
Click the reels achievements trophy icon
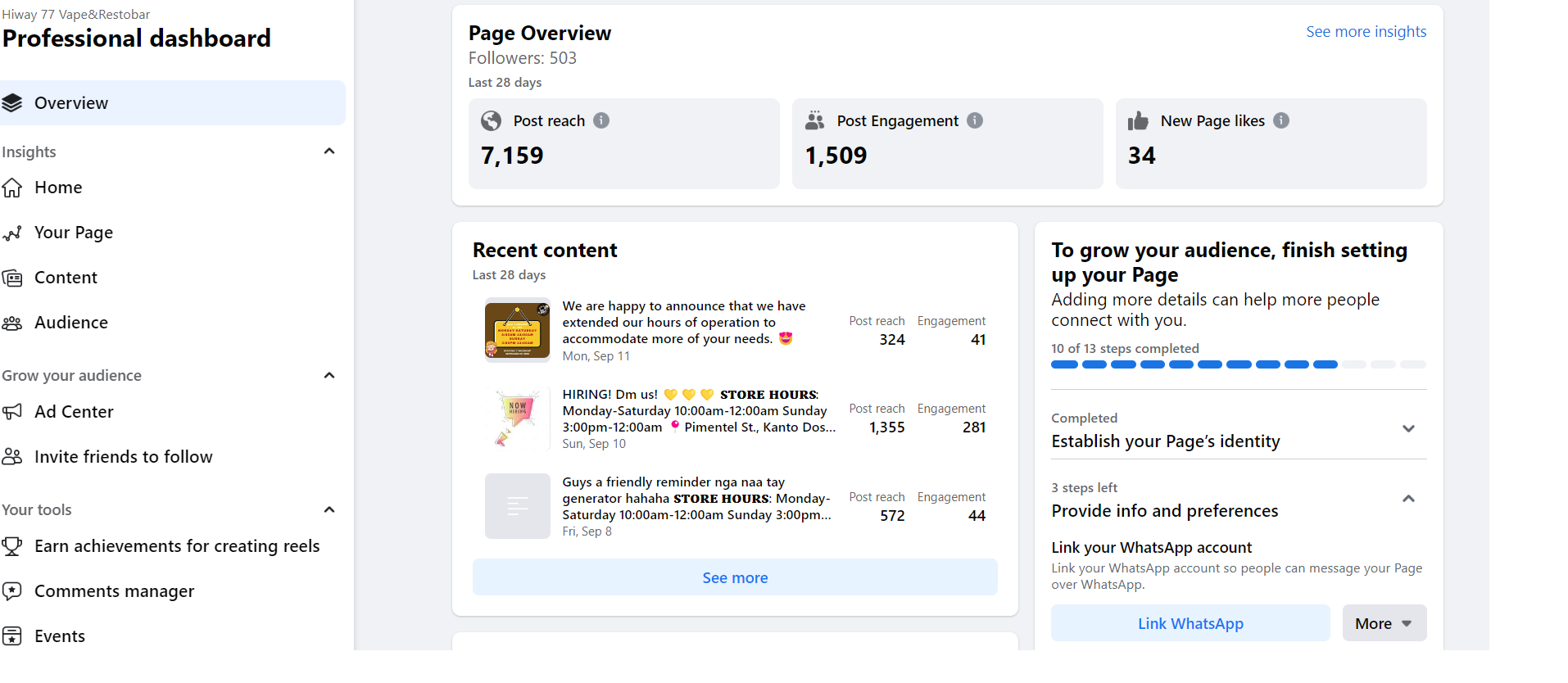pyautogui.click(x=12, y=546)
